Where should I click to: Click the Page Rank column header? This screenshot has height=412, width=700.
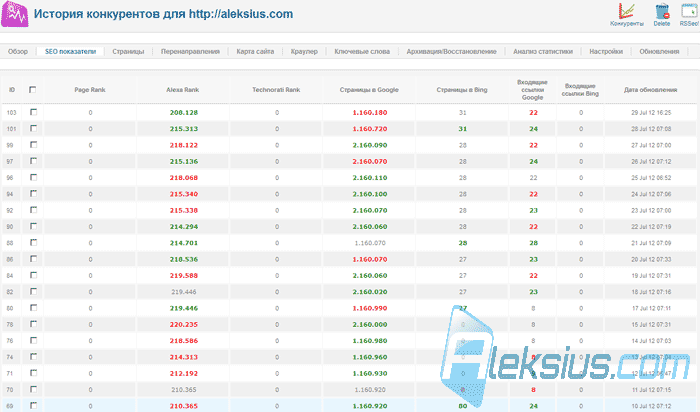point(90,90)
